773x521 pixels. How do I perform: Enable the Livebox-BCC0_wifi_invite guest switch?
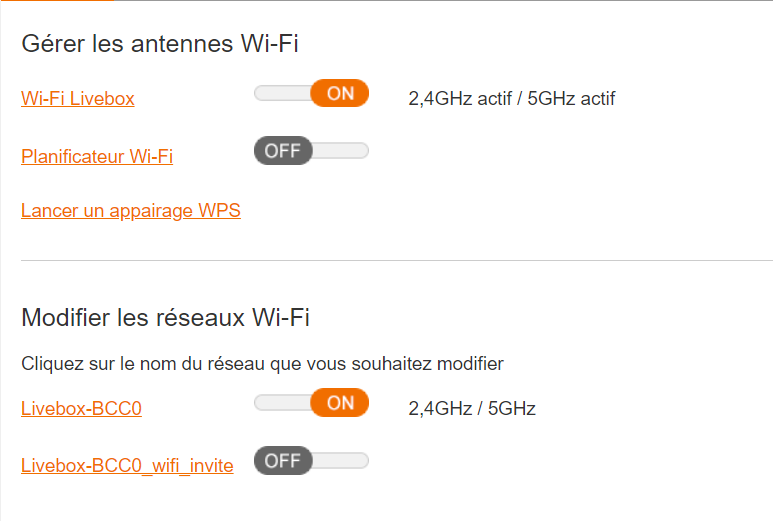click(311, 461)
